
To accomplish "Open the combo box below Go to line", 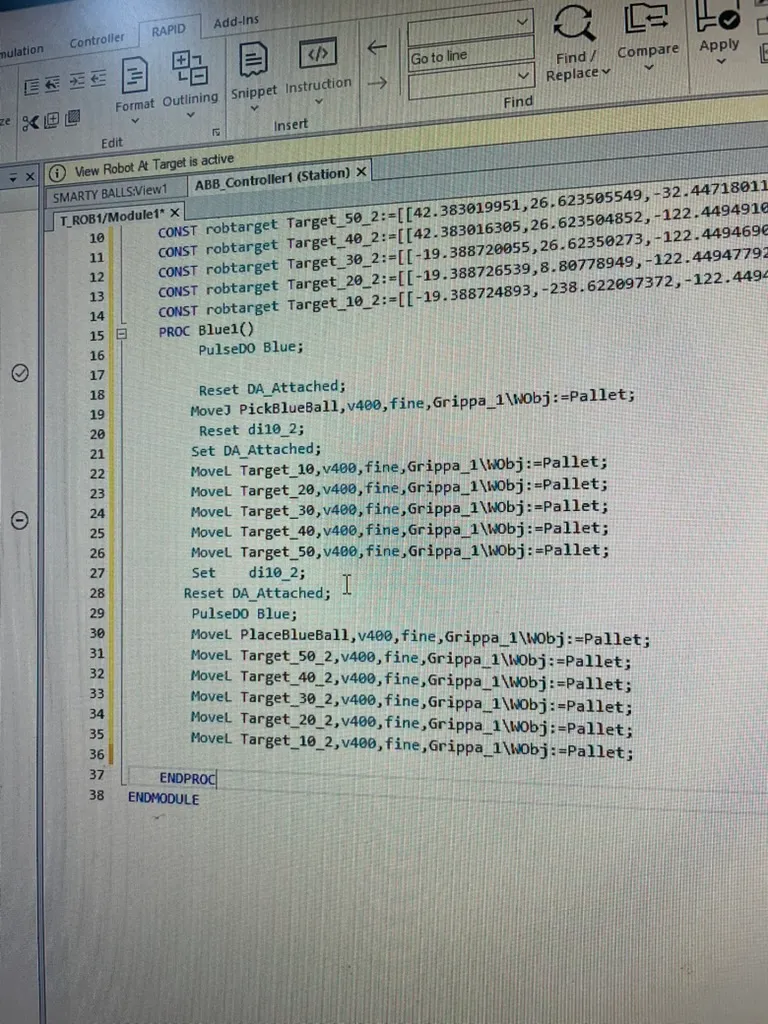I will pos(471,81).
